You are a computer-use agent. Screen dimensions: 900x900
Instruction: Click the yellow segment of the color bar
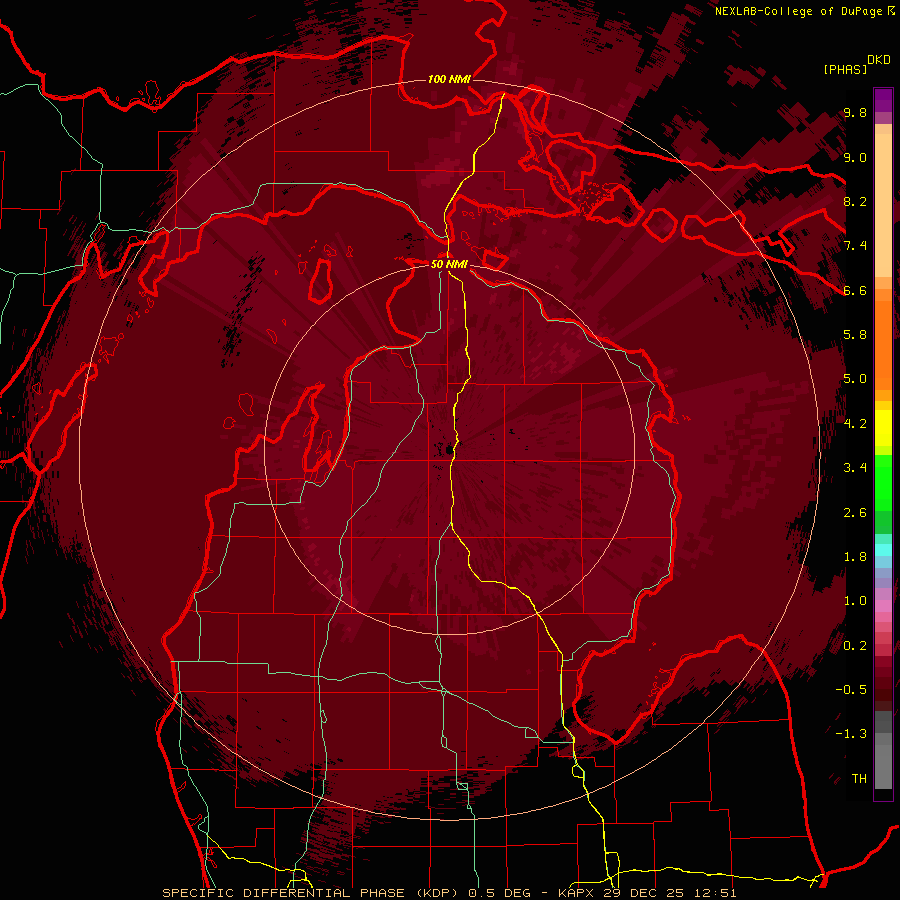point(883,428)
